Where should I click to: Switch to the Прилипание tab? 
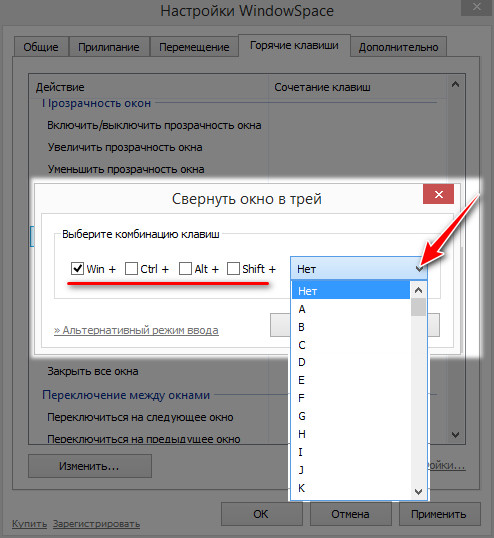click(x=109, y=47)
